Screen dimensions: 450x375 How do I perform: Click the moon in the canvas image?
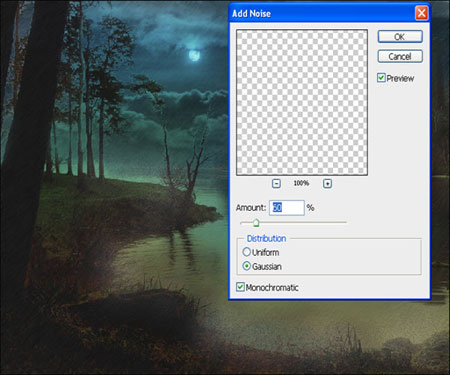pos(194,55)
